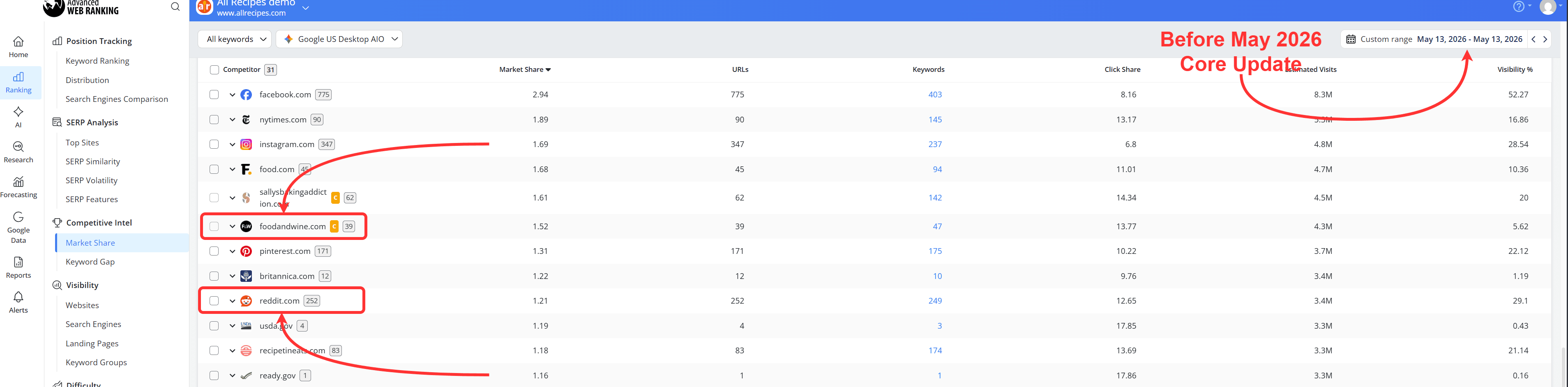Check the food.com row checkbox
Screen dimensions: 1568x387
[214, 169]
